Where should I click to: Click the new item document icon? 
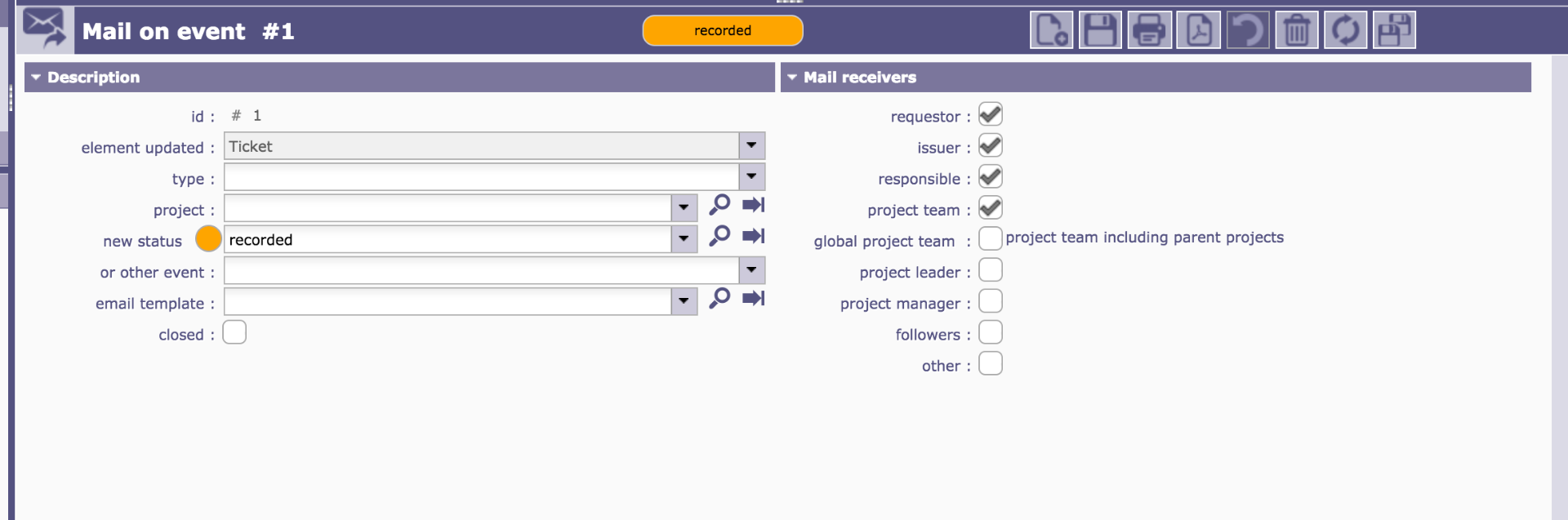click(x=1051, y=31)
